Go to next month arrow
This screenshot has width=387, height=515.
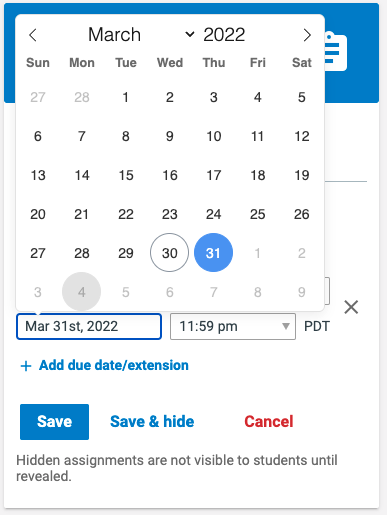[307, 35]
